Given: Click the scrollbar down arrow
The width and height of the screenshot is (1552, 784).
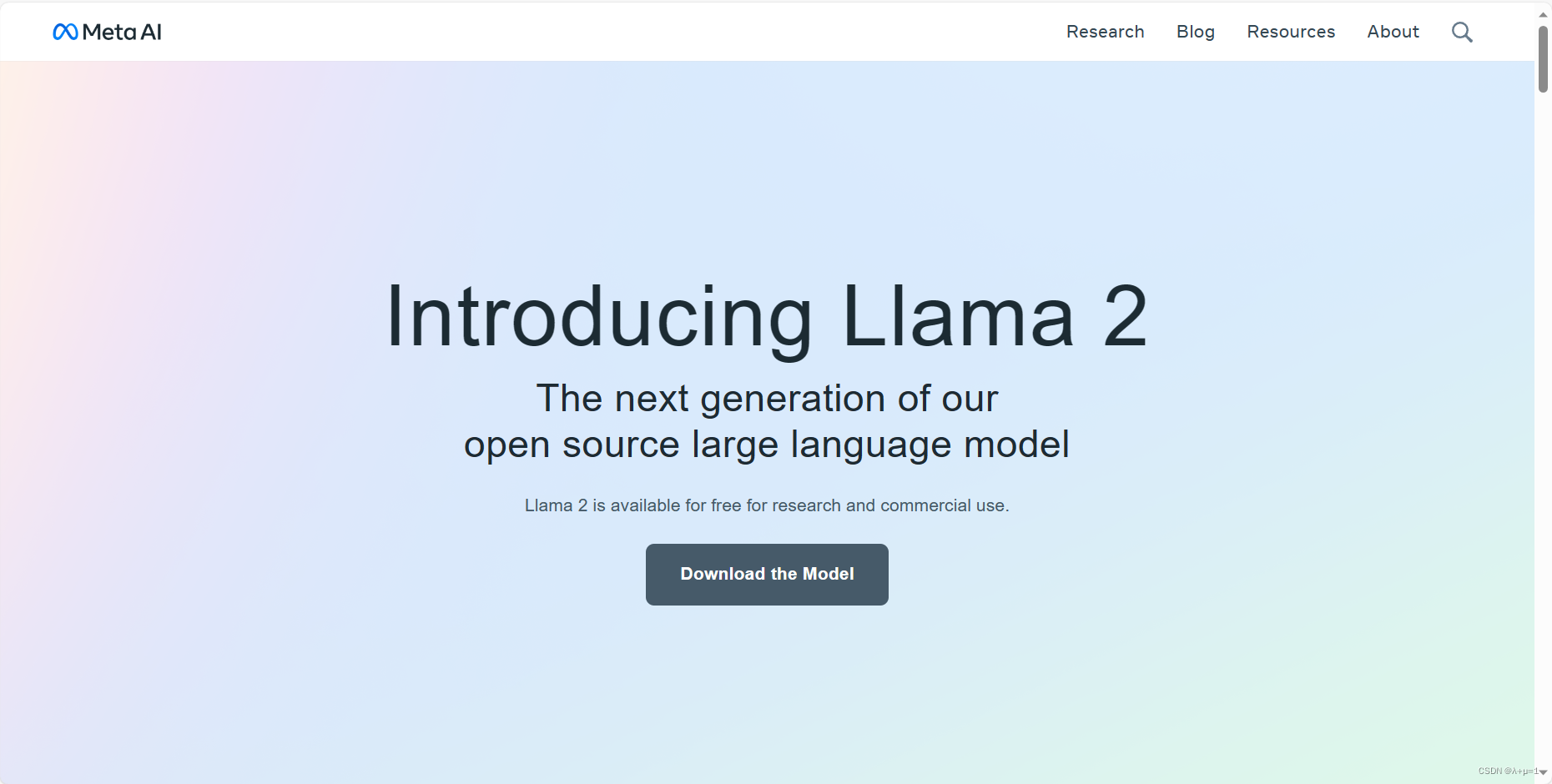Looking at the screenshot, I should pyautogui.click(x=1541, y=776).
